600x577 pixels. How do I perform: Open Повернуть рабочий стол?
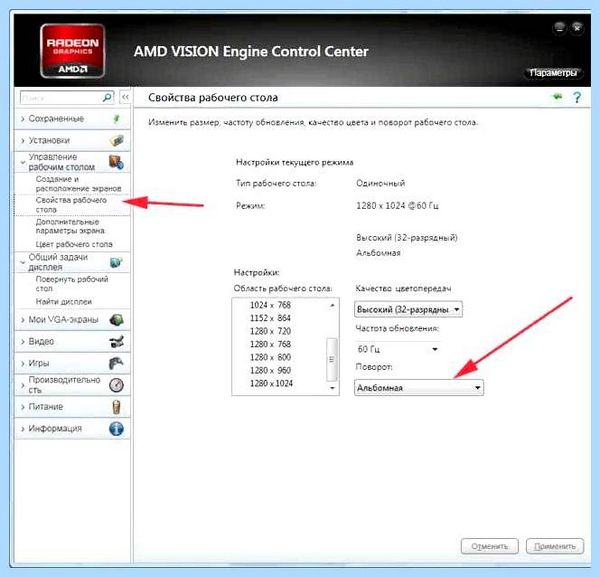(72, 284)
